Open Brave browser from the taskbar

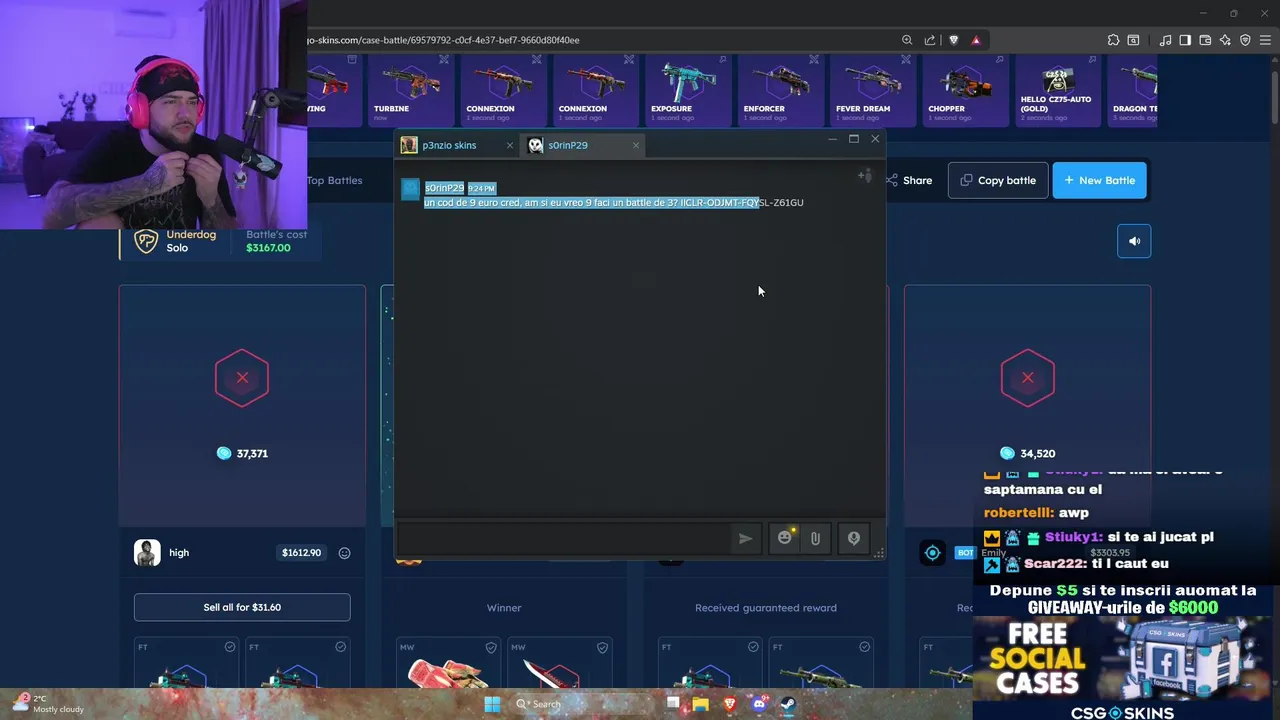730,704
